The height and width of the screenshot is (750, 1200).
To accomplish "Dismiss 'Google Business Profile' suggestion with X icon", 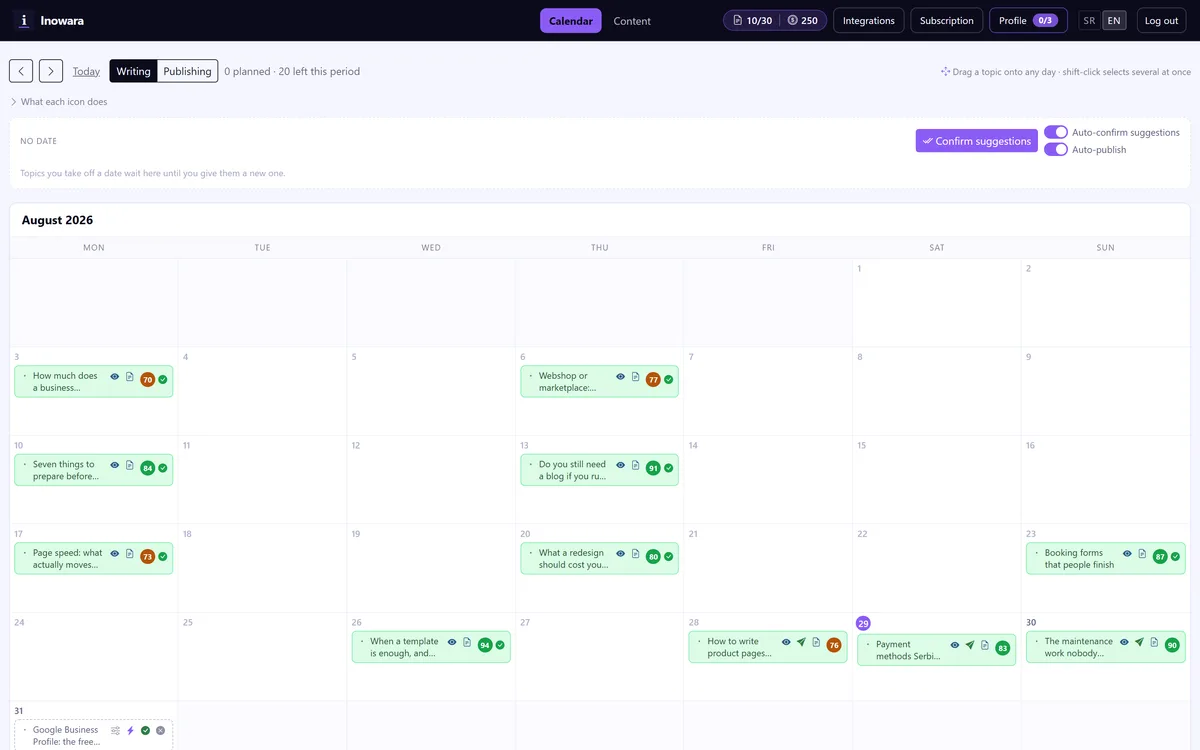I will click(160, 731).
